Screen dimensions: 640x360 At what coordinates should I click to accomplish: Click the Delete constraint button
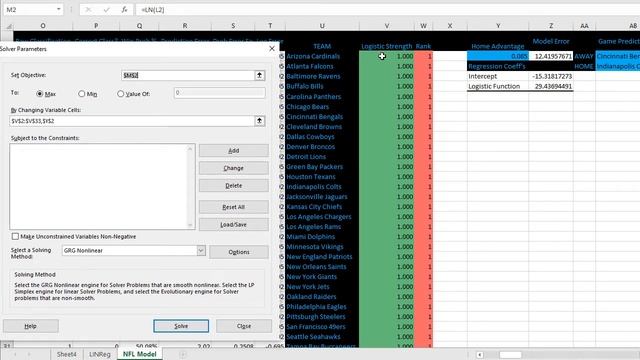tap(233, 186)
